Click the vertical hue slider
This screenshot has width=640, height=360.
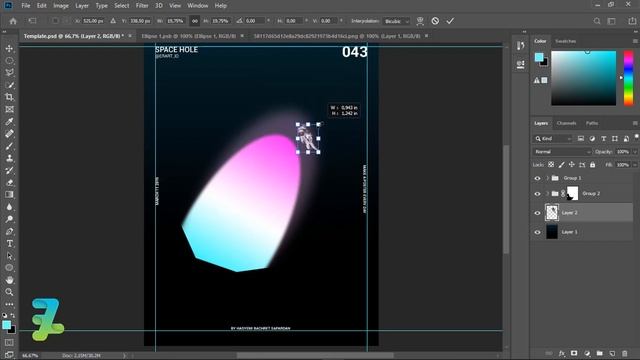628,78
